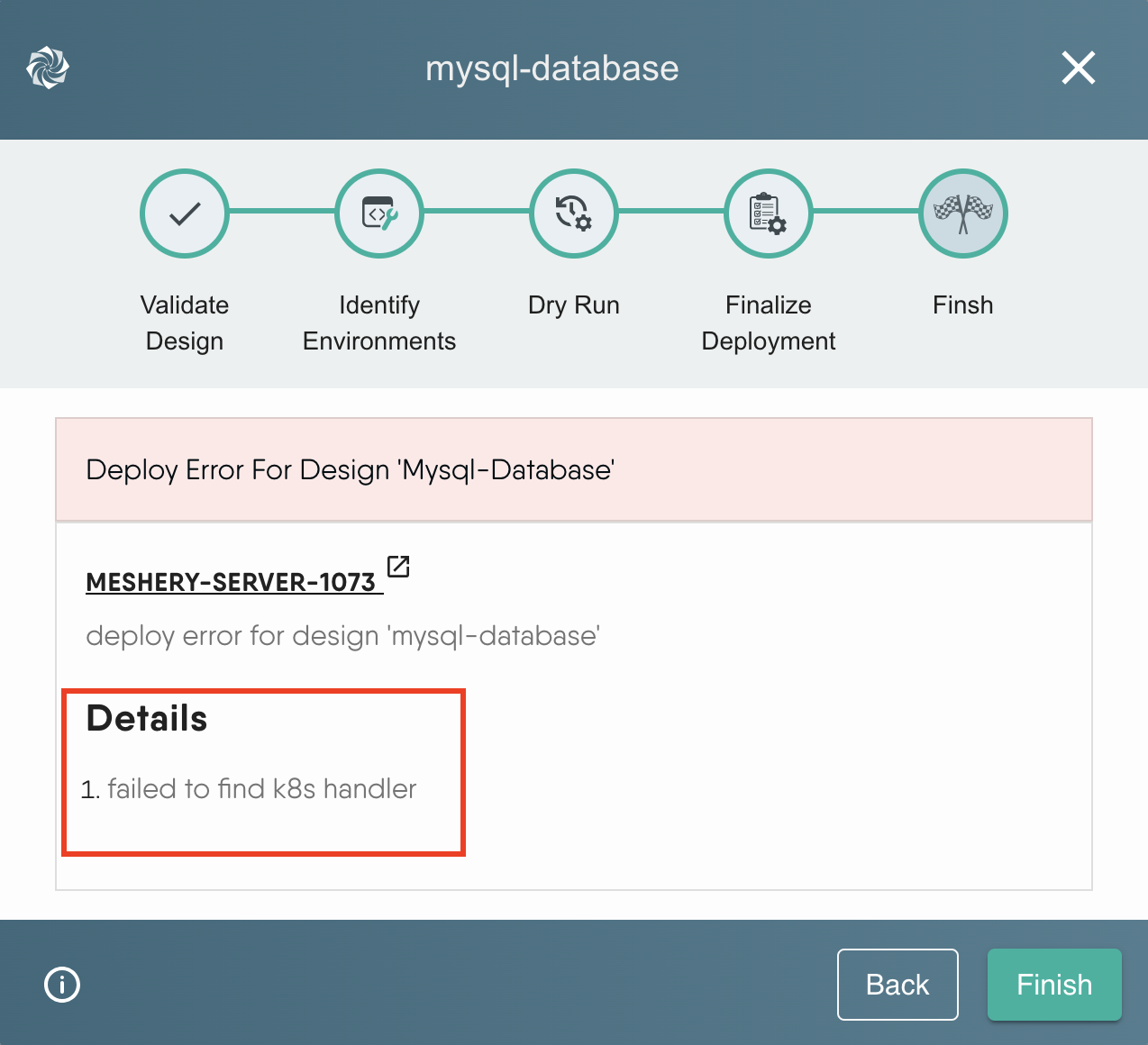This screenshot has height=1045, width=1148.
Task: Open the external link icon beside error code
Action: click(x=398, y=567)
